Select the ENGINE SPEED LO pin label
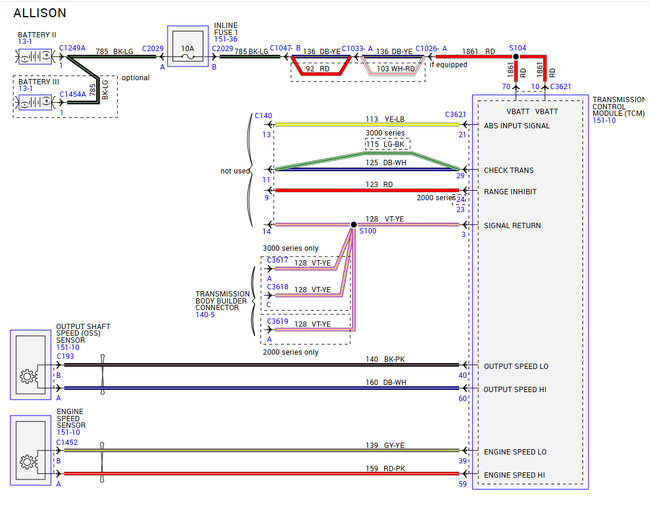The image size is (650, 505). click(x=515, y=452)
